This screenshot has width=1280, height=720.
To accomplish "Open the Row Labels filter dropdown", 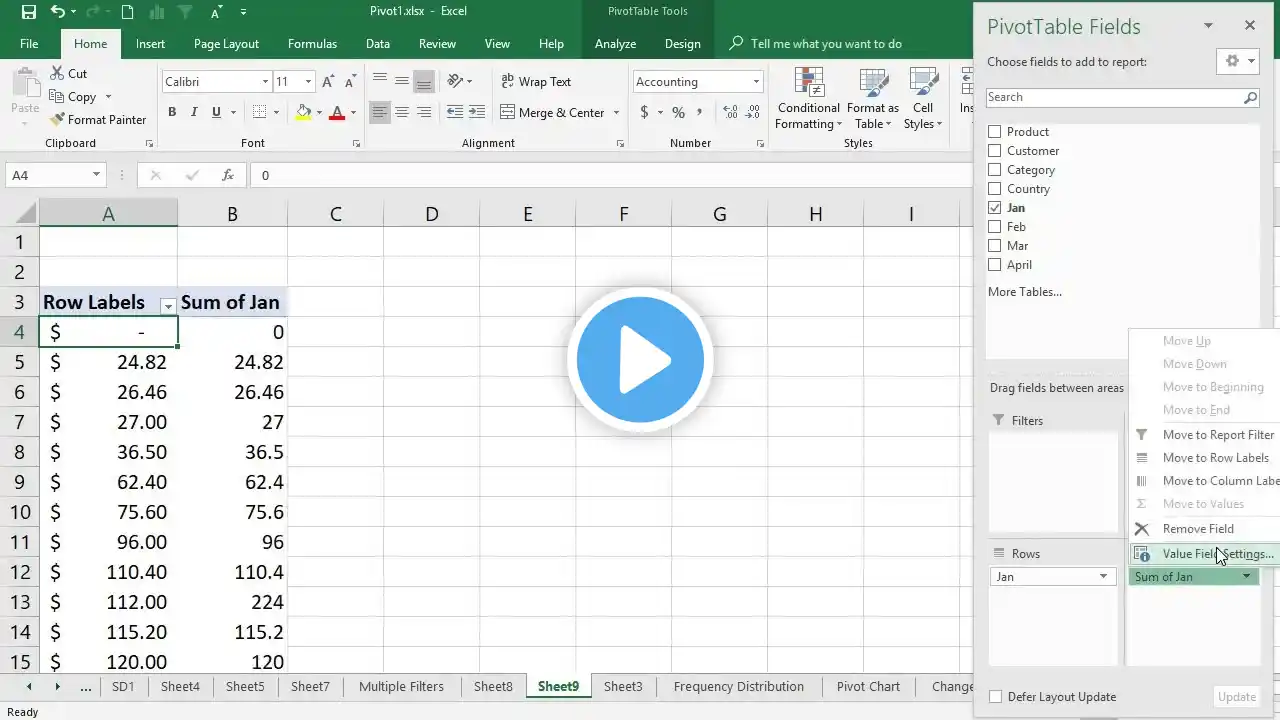I will (x=168, y=304).
